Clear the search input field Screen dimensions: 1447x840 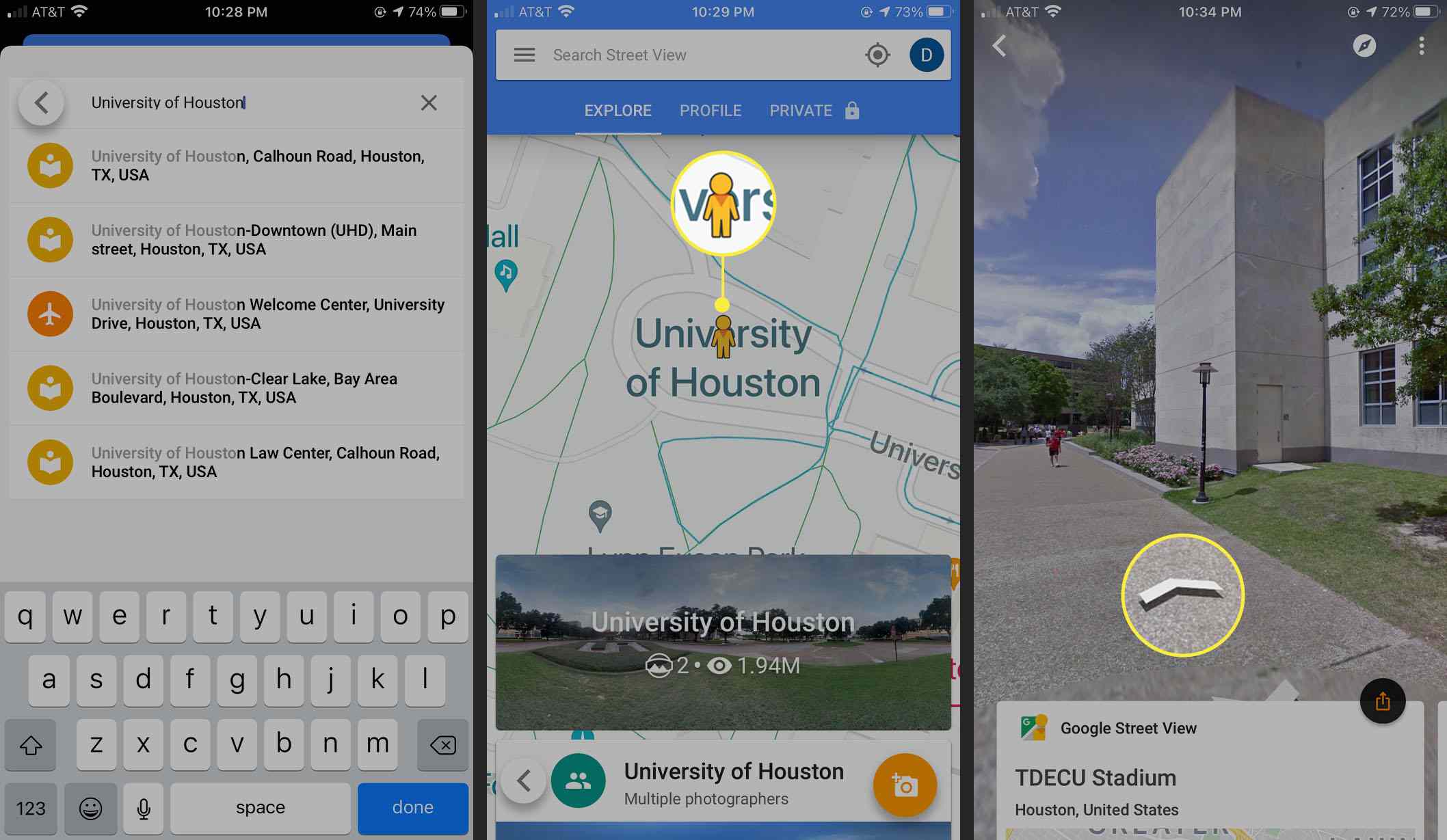coord(429,102)
